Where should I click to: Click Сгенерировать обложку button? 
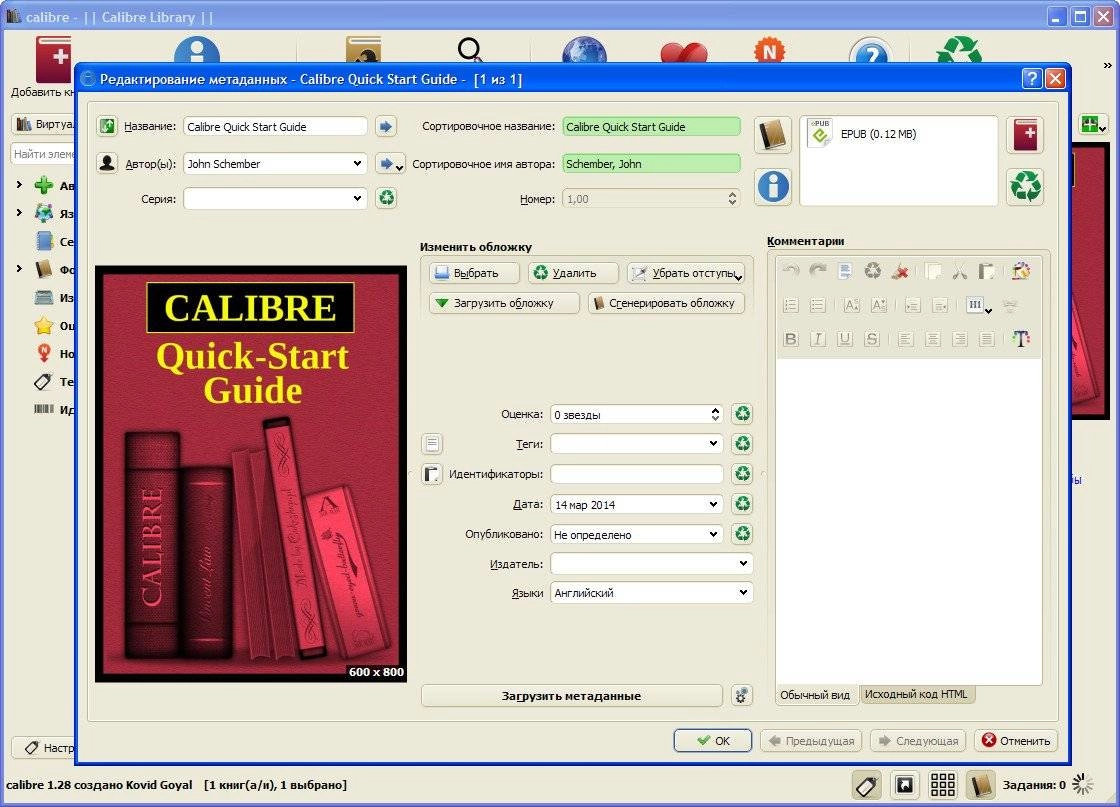click(x=666, y=303)
